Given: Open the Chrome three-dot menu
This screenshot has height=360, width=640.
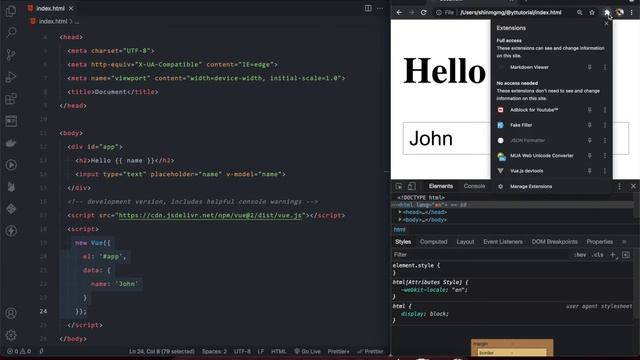Looking at the screenshot, I should (631, 12).
